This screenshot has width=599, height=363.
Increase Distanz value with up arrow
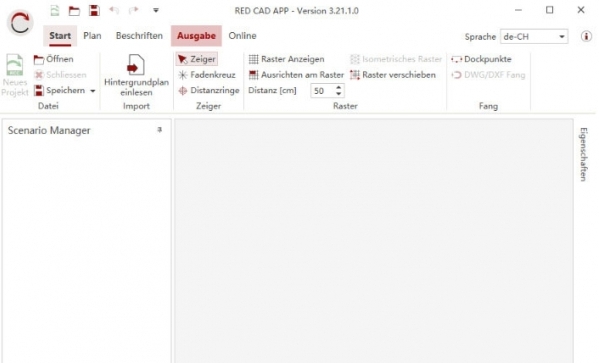click(338, 88)
